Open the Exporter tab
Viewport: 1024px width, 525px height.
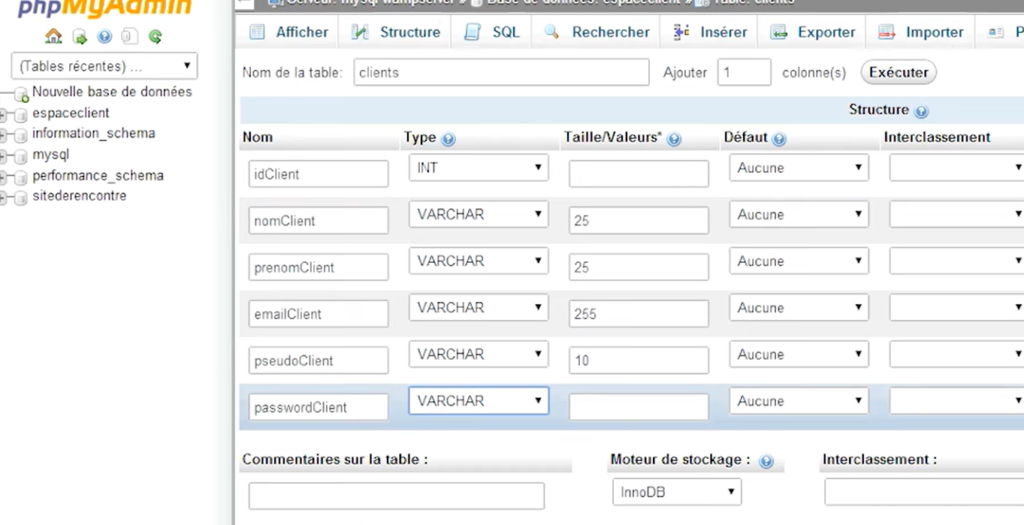(x=813, y=32)
